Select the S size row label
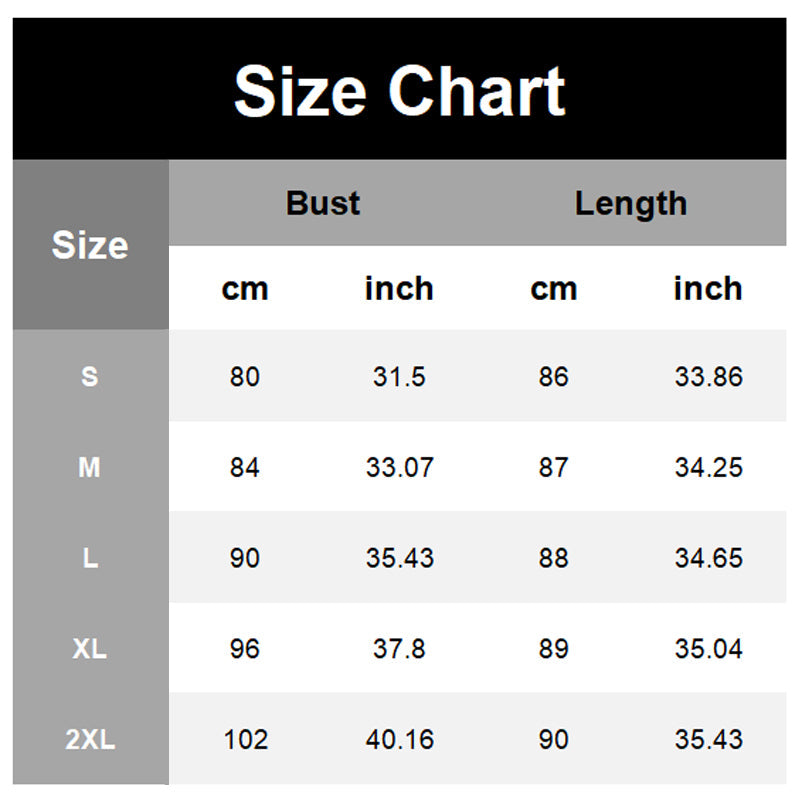 90,377
